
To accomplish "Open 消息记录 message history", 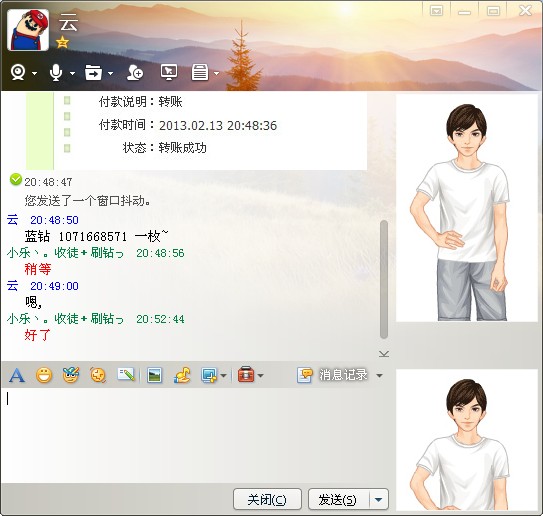I will 333,375.
